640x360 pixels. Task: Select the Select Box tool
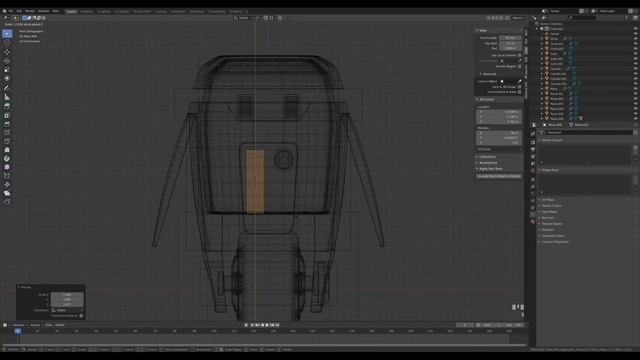pos(7,33)
